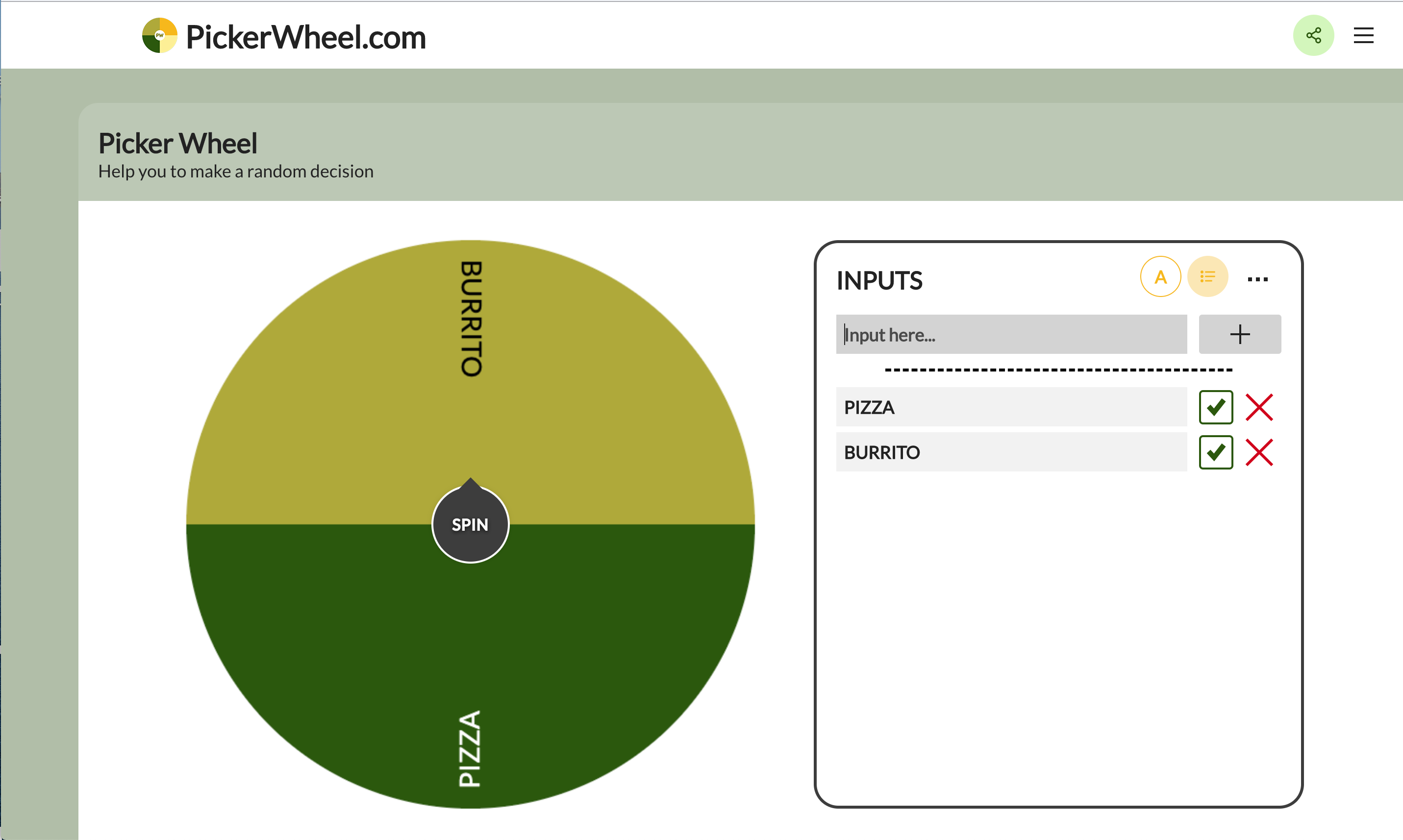Image resolution: width=1403 pixels, height=840 pixels.
Task: Click the PIZZA input text row
Action: [x=1011, y=407]
